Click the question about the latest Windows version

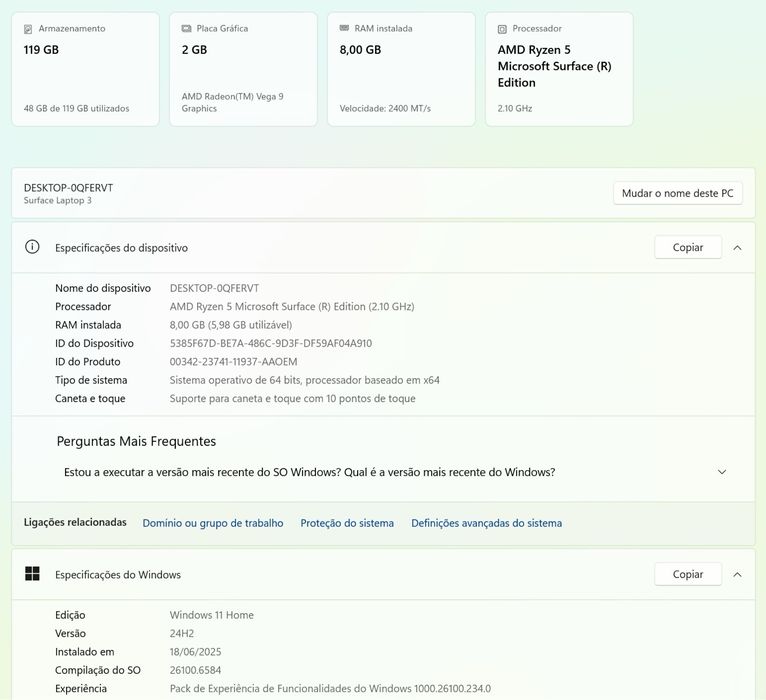tap(310, 472)
